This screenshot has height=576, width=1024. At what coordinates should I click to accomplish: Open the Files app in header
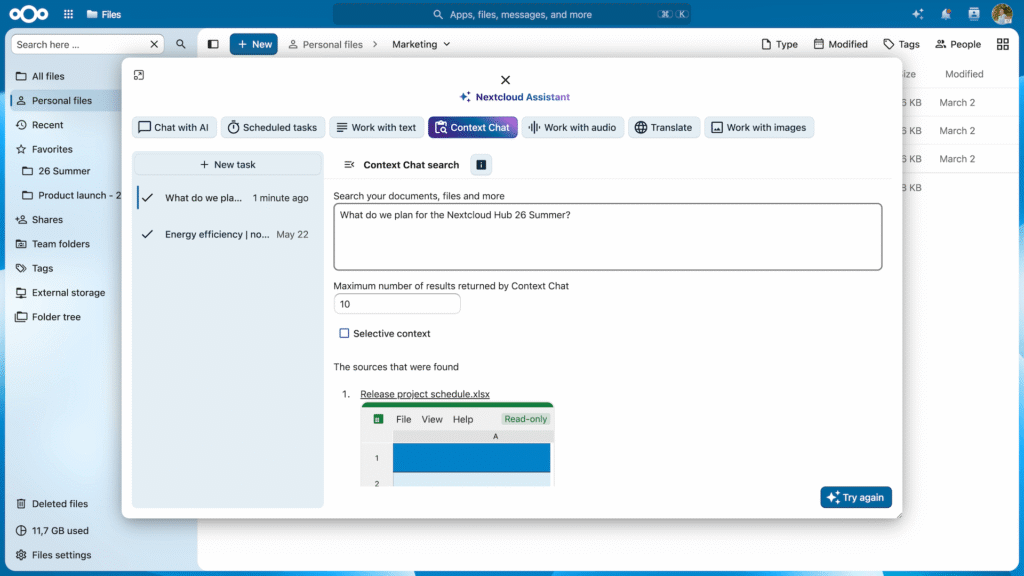[104, 14]
